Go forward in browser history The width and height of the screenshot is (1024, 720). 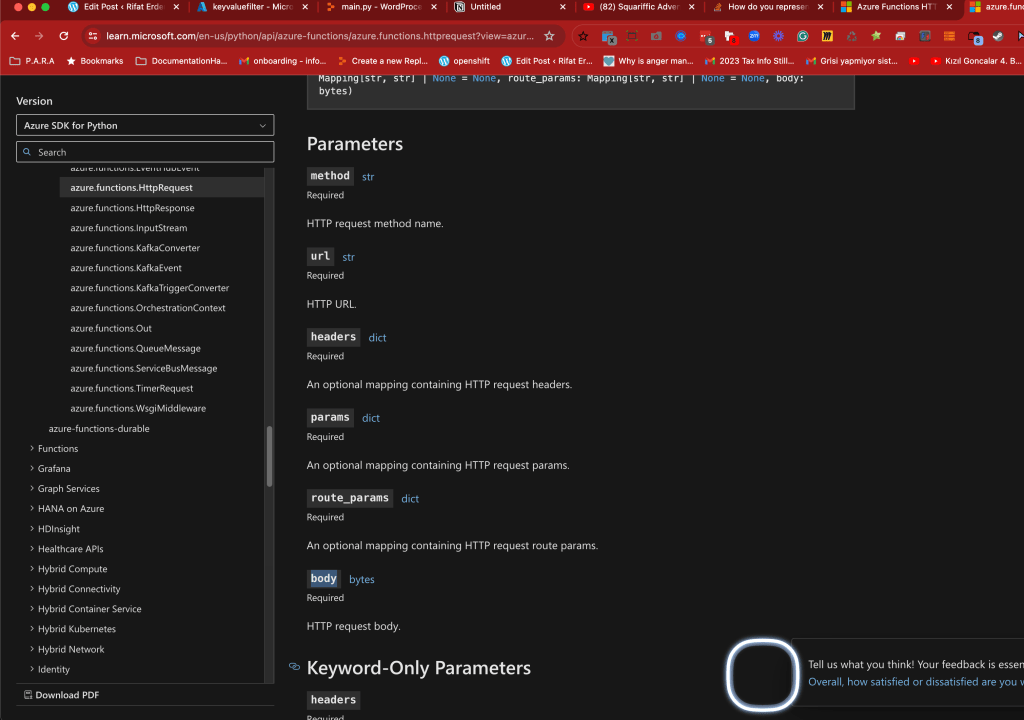click(39, 36)
